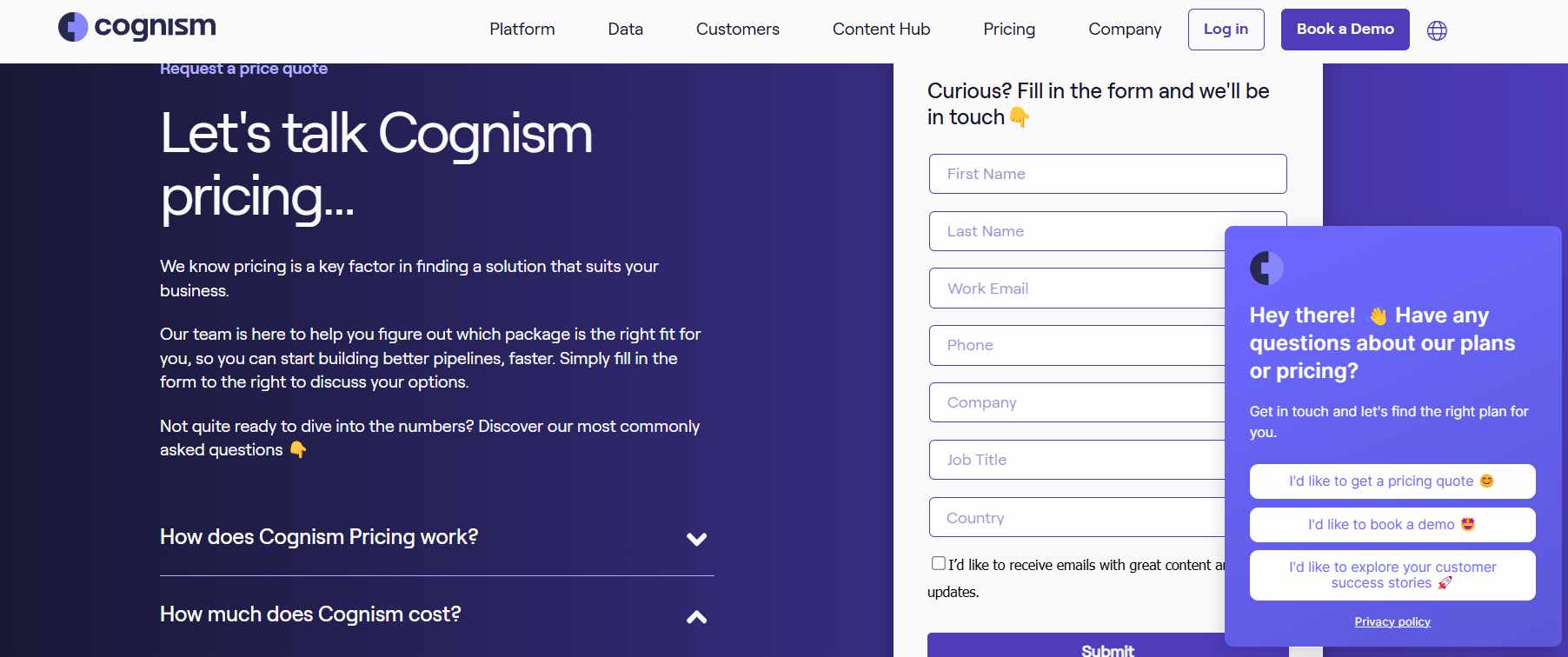Open the Privacy policy link
Screen dimensions: 1568x657
[x=1392, y=621]
